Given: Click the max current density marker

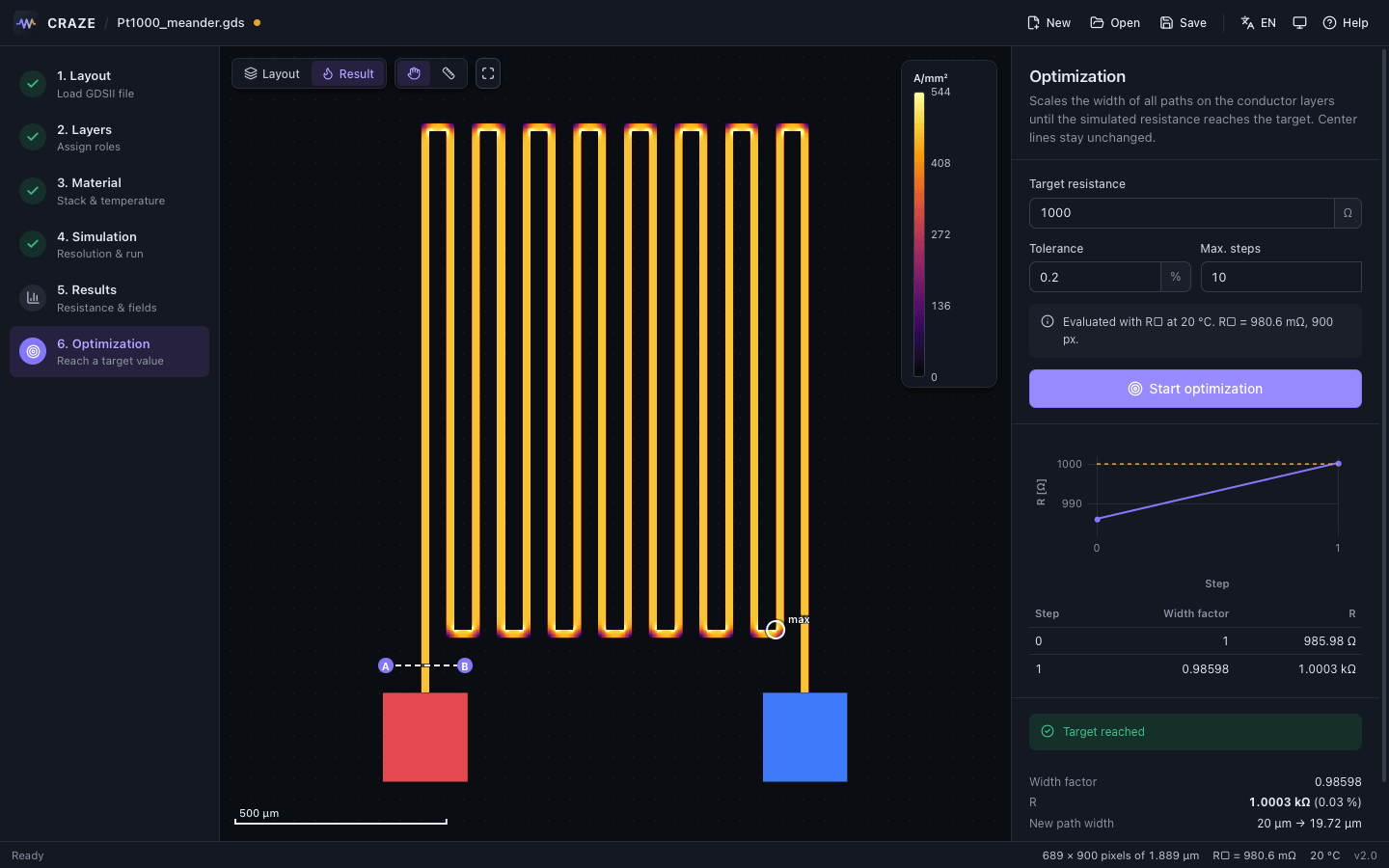Looking at the screenshot, I should click(x=776, y=630).
